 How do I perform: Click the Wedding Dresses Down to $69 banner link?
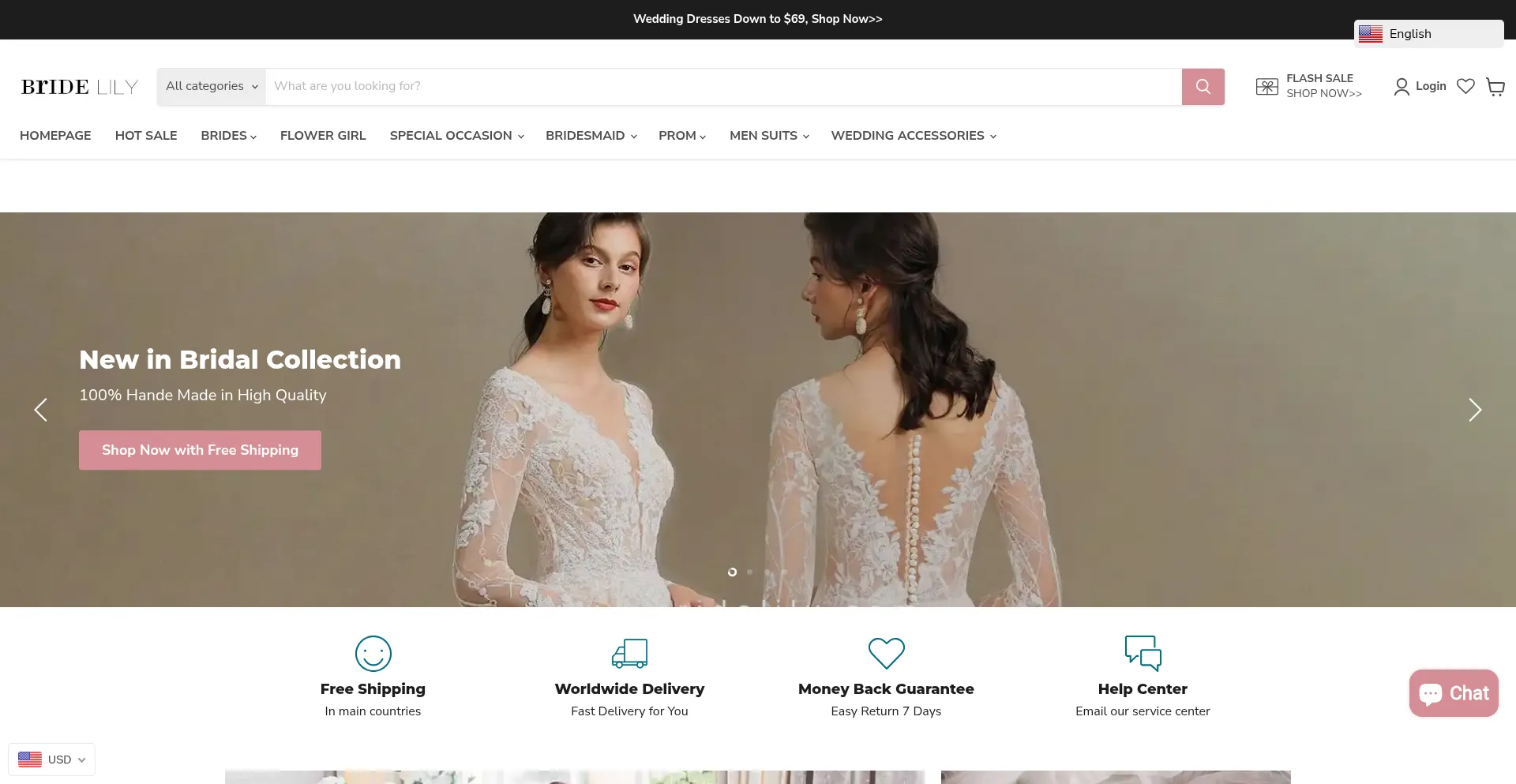[757, 19]
